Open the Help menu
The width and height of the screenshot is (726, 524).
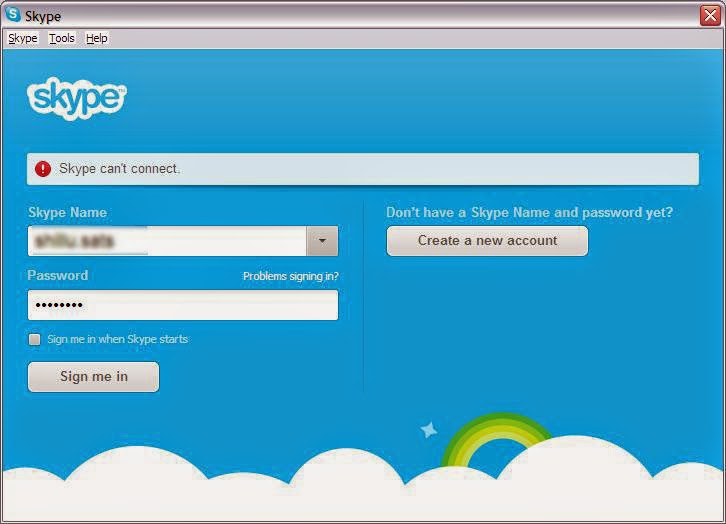(97, 38)
